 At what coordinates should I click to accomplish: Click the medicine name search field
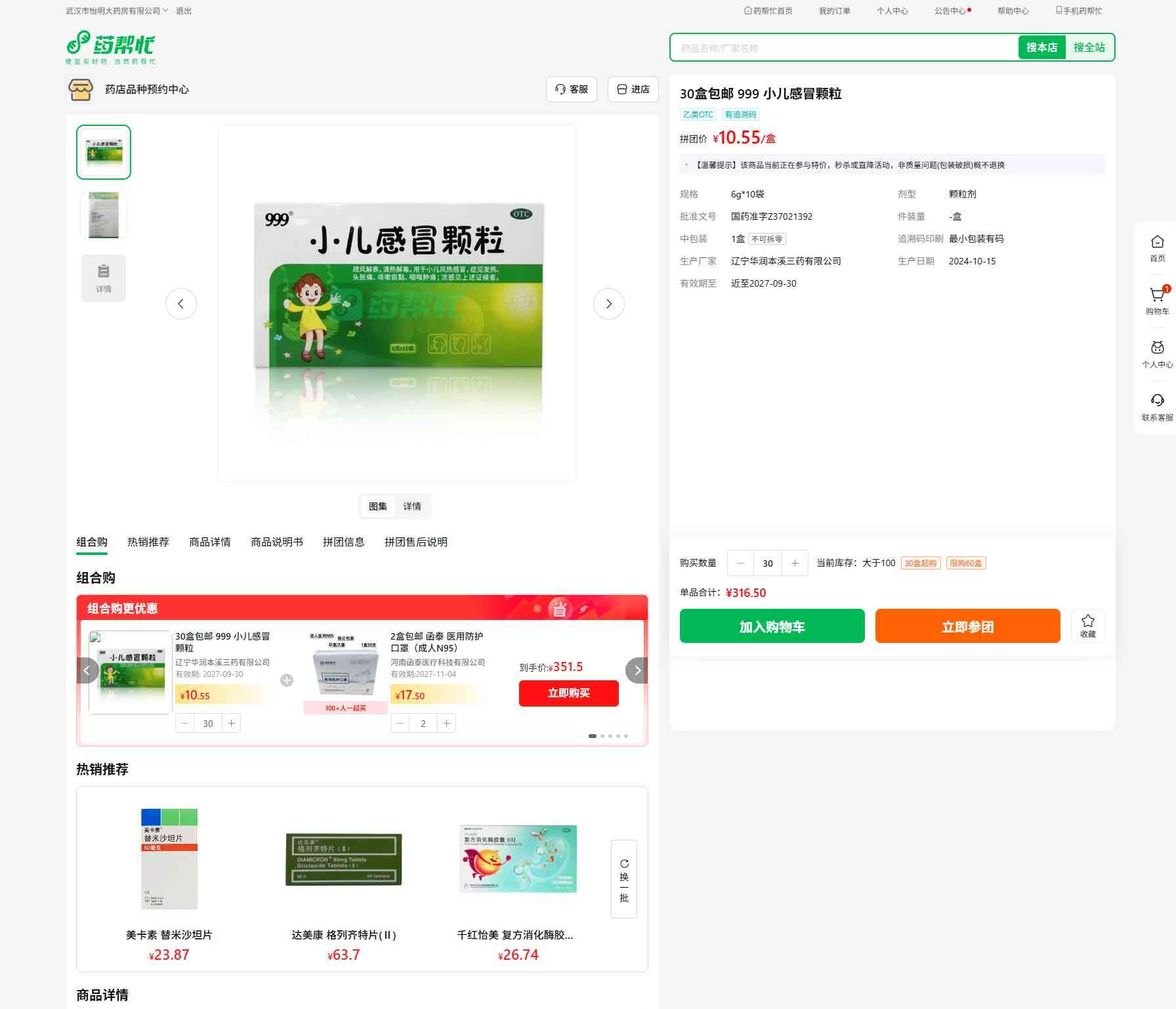tap(843, 48)
